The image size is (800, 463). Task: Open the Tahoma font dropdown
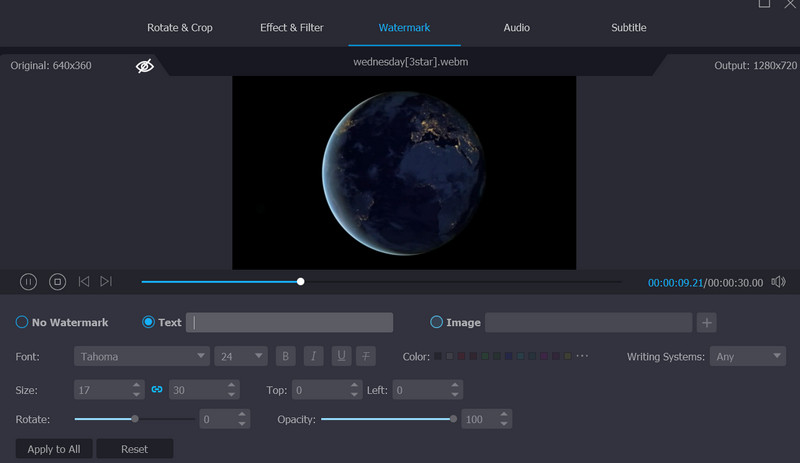tap(140, 356)
